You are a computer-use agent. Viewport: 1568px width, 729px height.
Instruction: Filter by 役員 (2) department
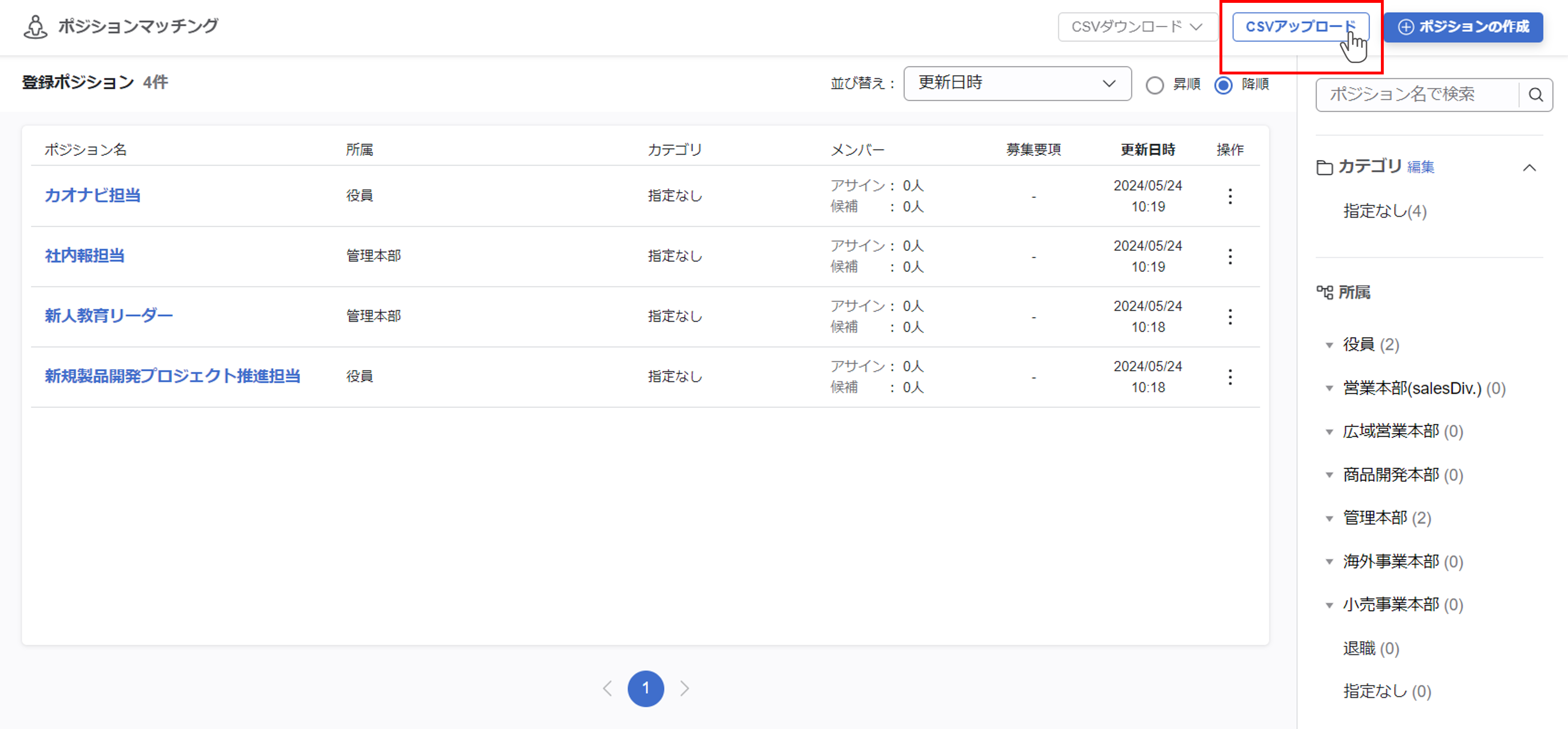click(1370, 344)
